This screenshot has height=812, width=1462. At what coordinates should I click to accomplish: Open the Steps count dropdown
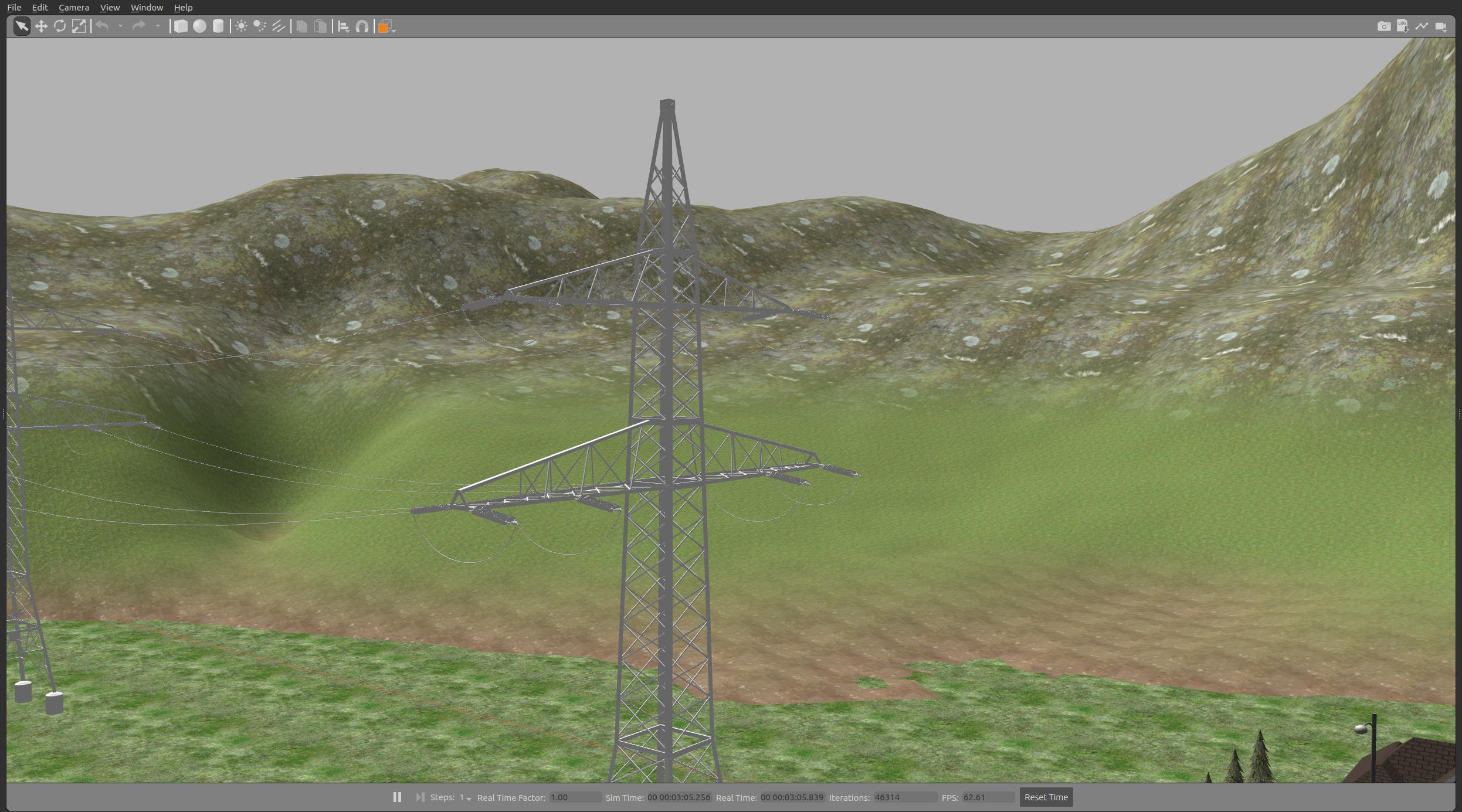click(x=466, y=798)
